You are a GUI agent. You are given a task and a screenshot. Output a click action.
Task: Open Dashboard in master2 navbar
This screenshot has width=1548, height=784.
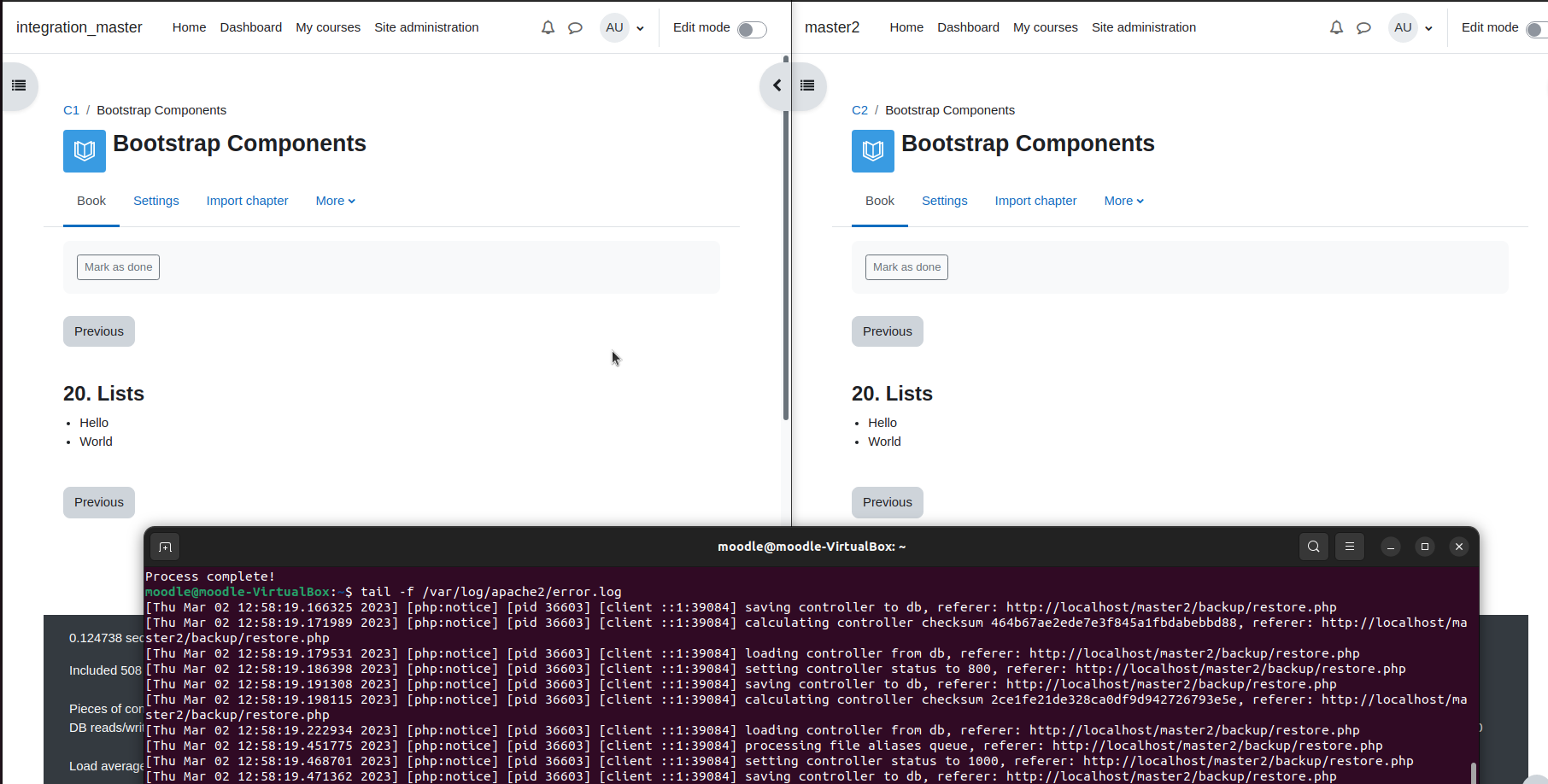[x=968, y=27]
